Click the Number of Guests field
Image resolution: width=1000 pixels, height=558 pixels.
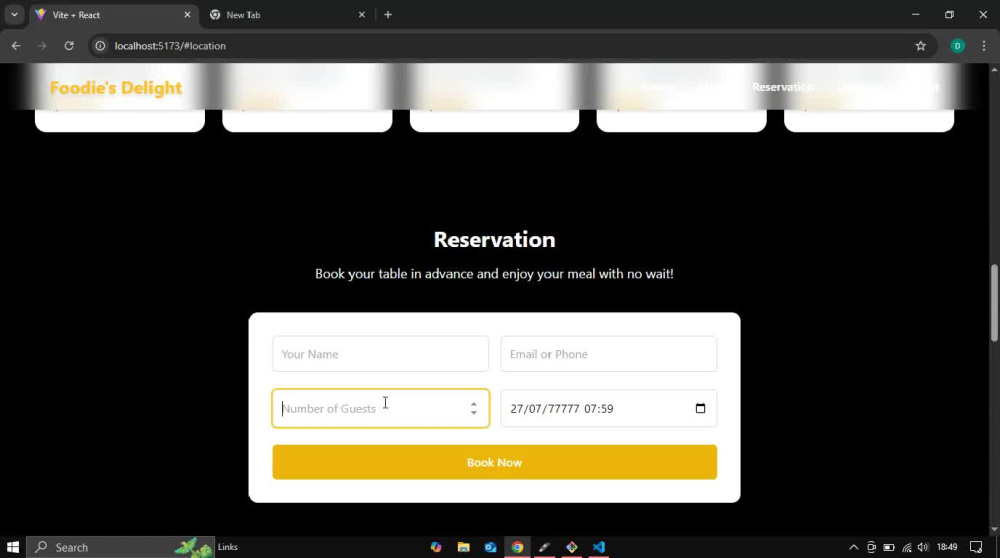[380, 408]
